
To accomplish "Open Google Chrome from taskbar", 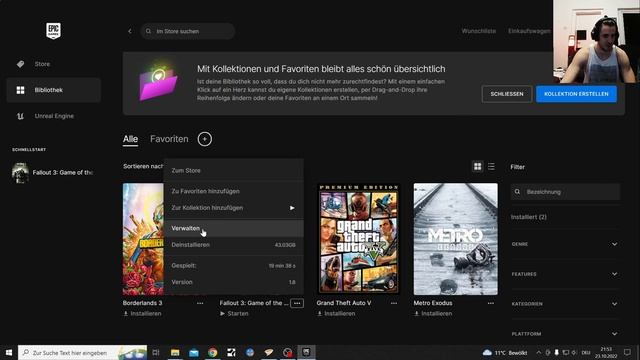I will pyautogui.click(x=213, y=353).
